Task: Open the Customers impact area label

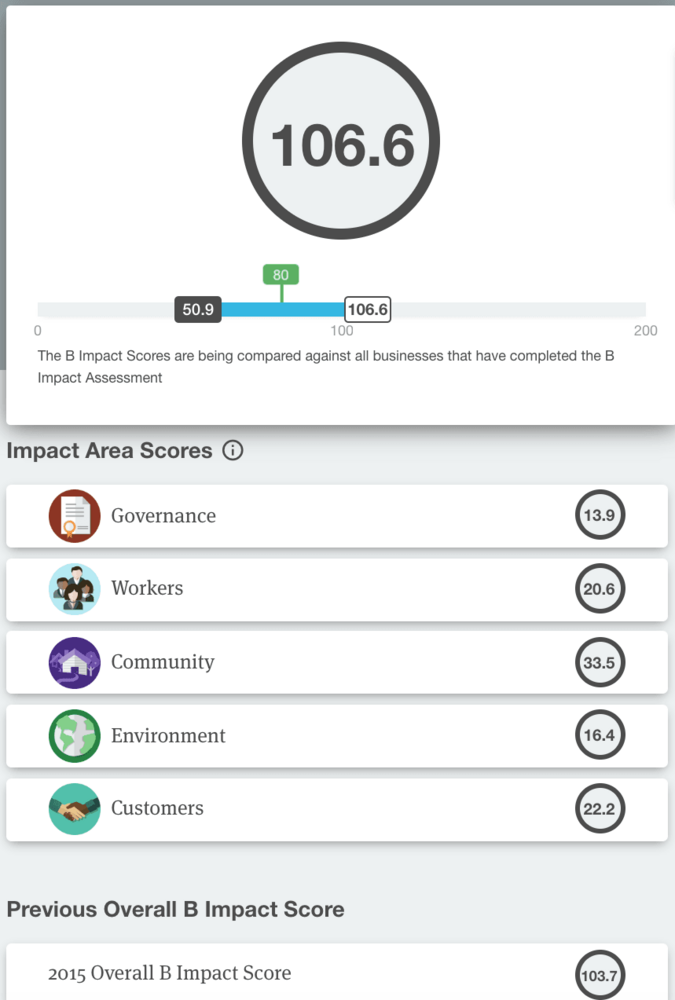Action: (x=157, y=809)
